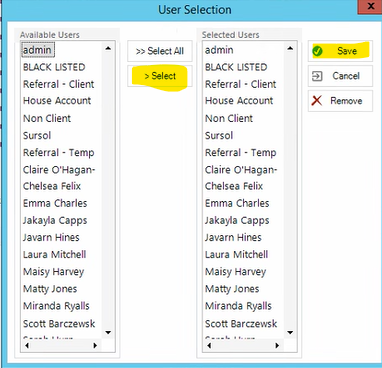382x368 pixels.
Task: Select Claire O'Hagan- in Selected Users
Action: [241, 170]
